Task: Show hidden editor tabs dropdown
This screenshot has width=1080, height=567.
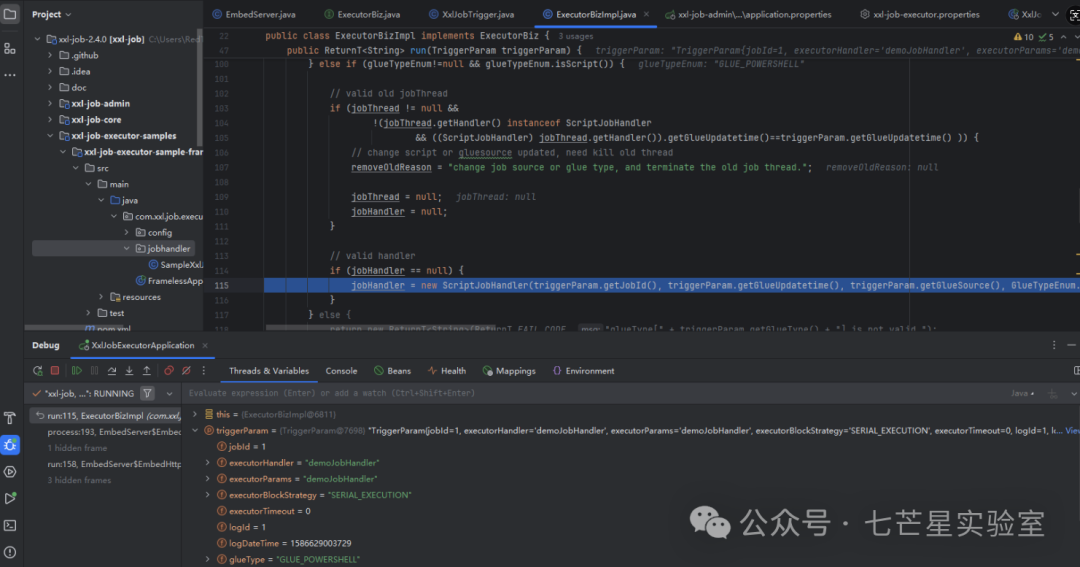Action: [1055, 14]
